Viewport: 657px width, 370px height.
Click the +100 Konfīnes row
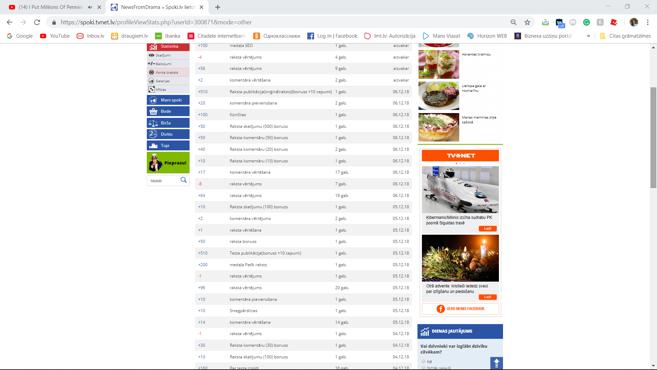[303, 115]
